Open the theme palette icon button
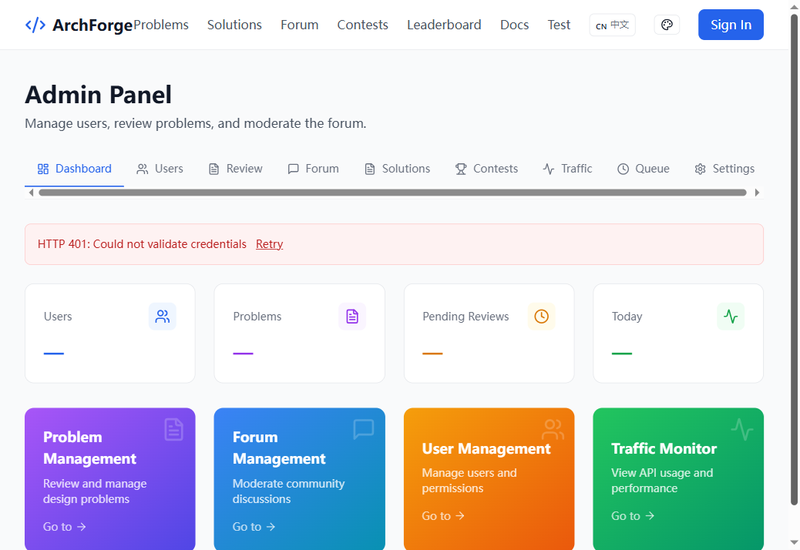800x550 pixels. (x=666, y=24)
